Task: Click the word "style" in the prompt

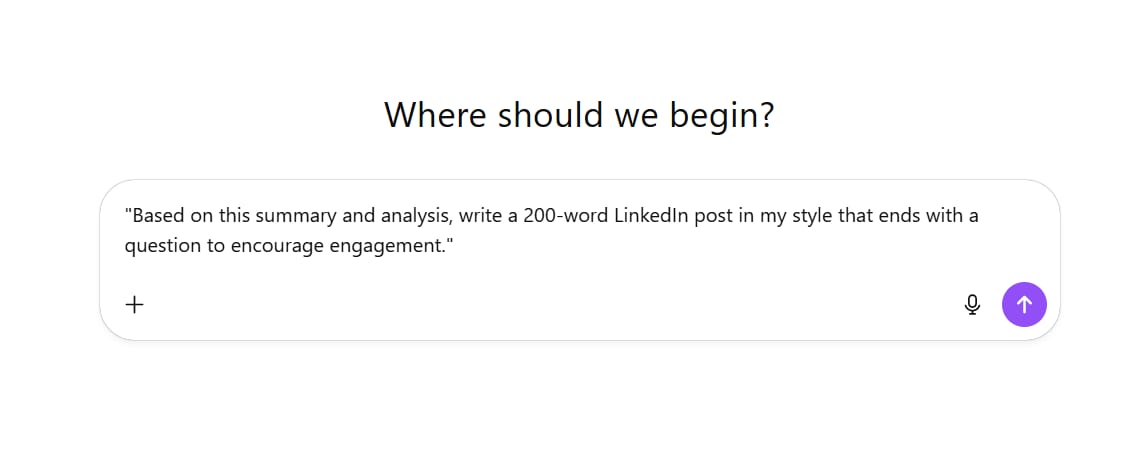Action: coord(807,215)
